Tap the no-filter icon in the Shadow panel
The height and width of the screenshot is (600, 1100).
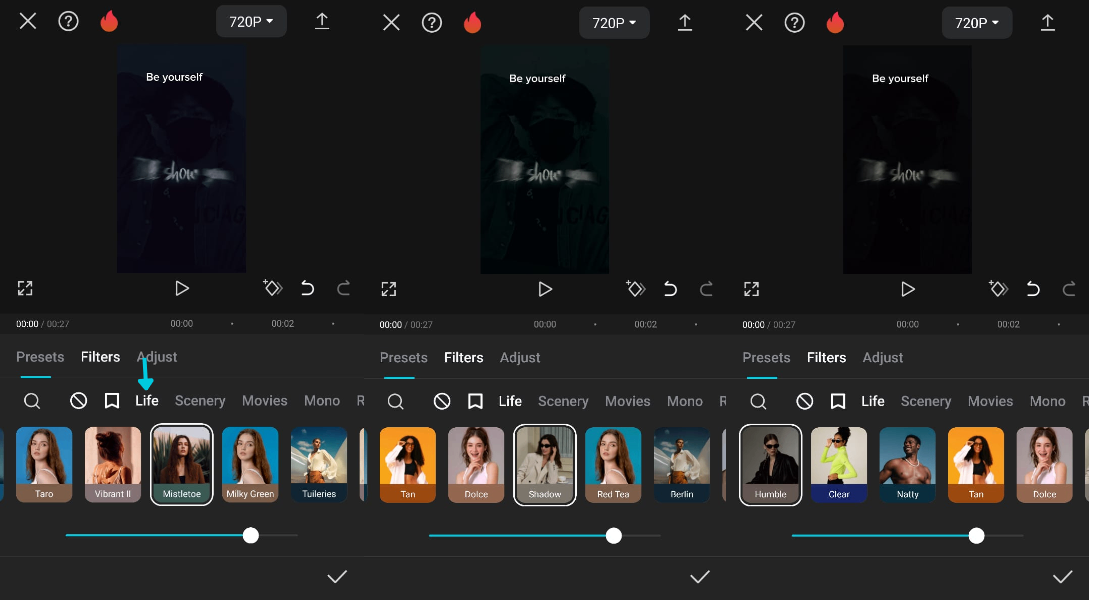[x=442, y=401]
